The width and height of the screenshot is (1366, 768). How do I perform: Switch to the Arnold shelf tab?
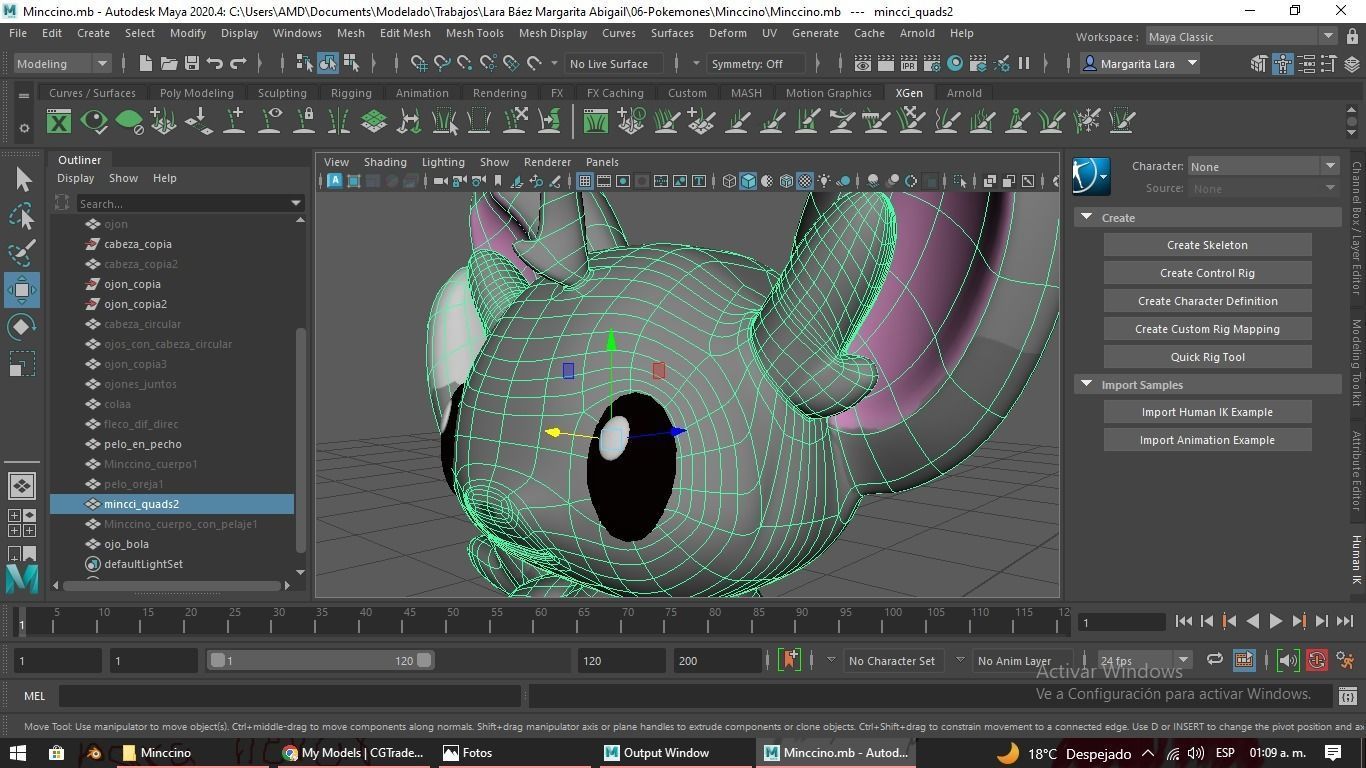[x=964, y=93]
